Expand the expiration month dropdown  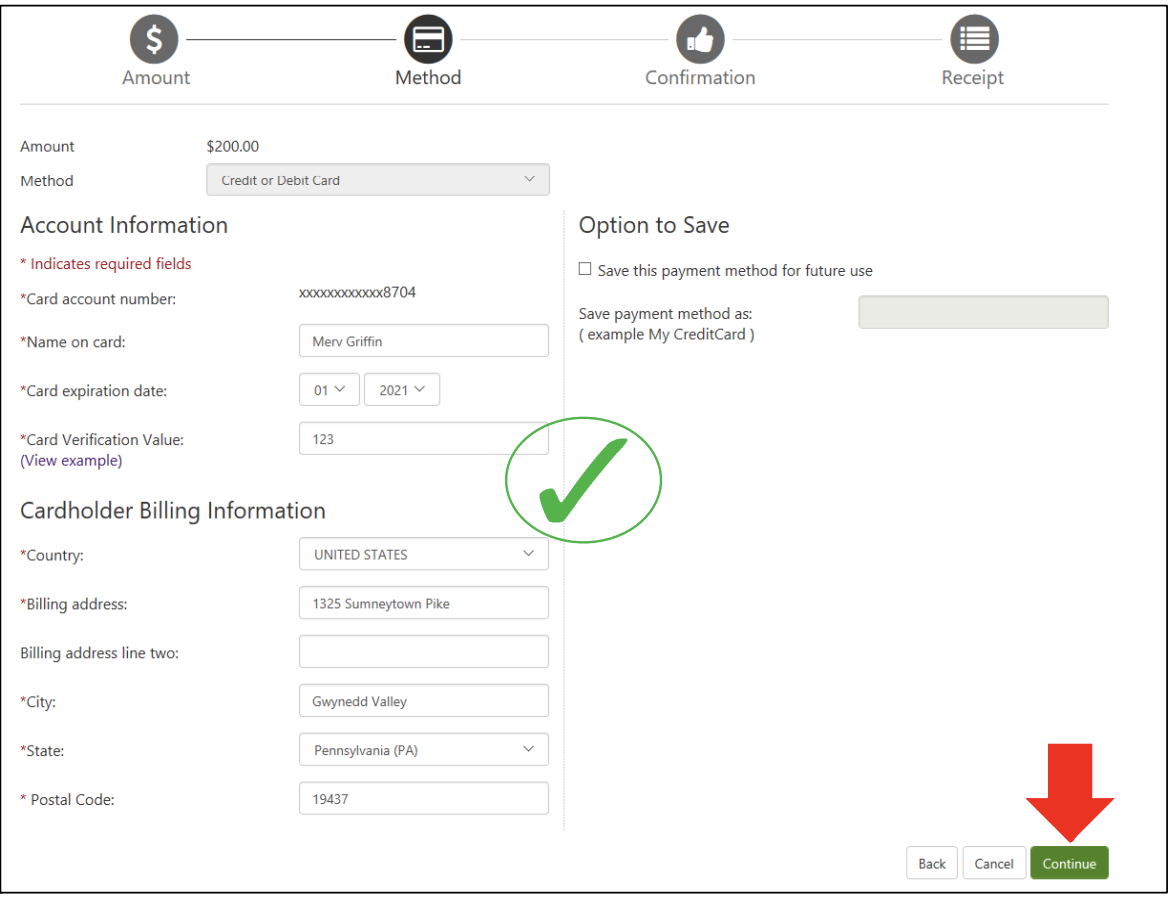coord(329,390)
